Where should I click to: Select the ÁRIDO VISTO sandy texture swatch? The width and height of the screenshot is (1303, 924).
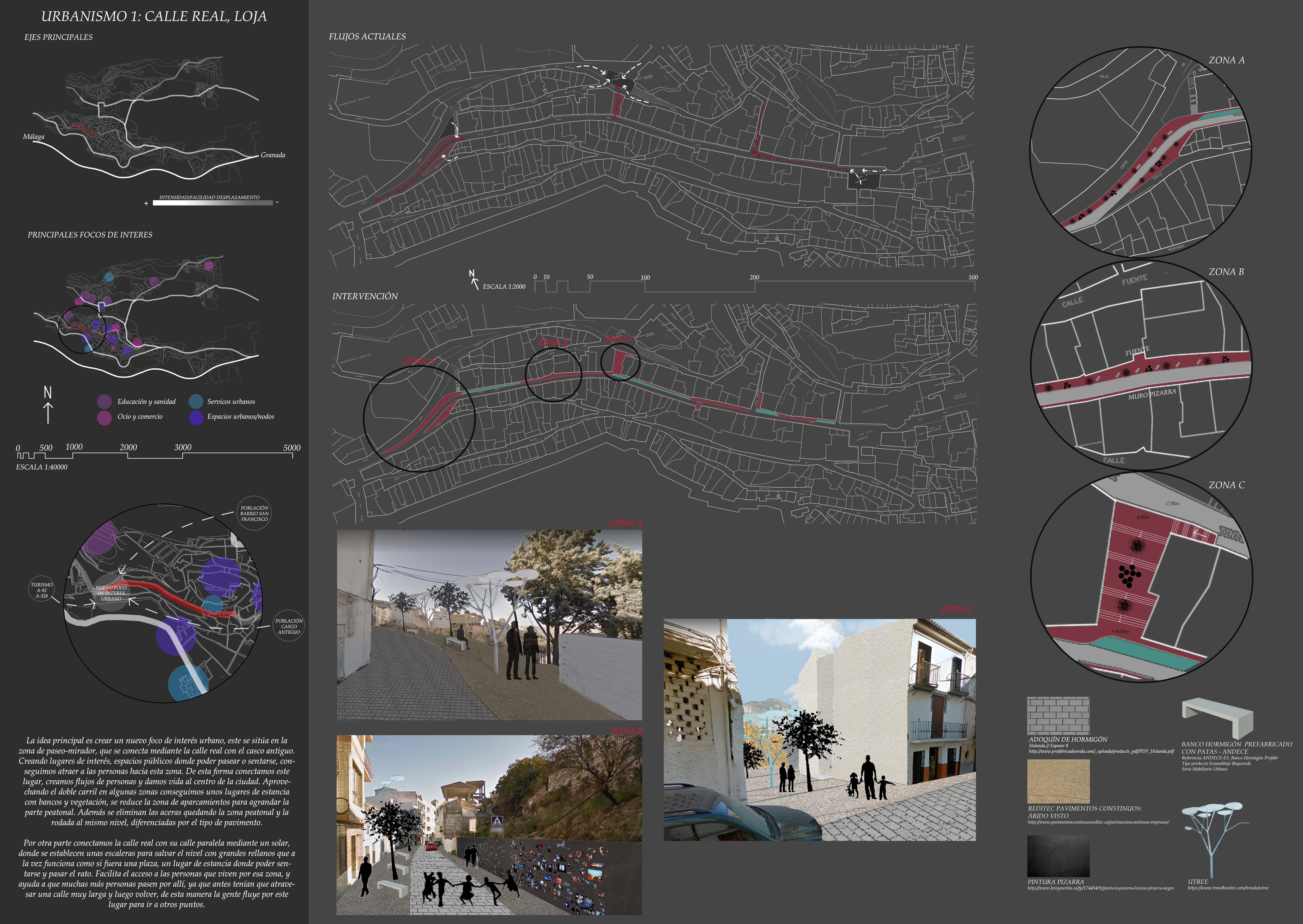click(x=1058, y=781)
